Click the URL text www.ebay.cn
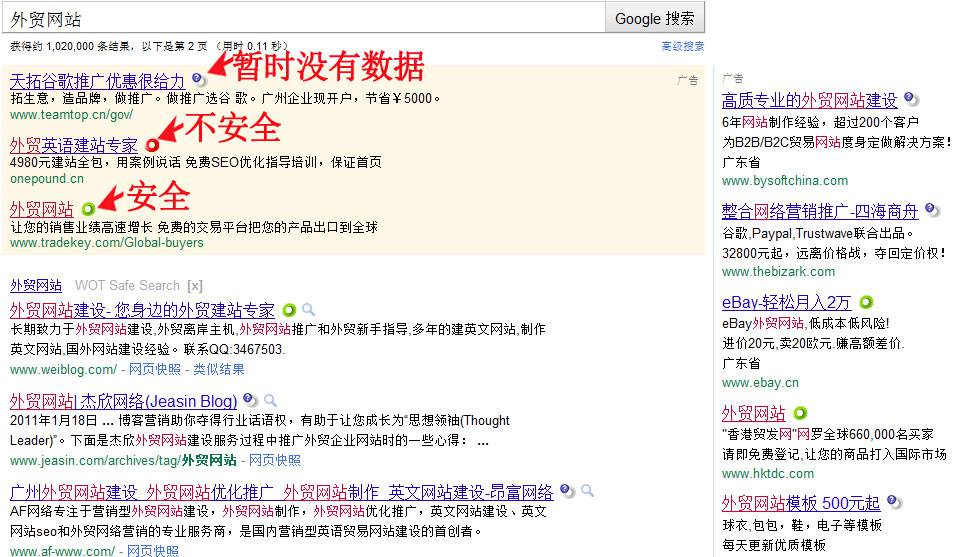The height and width of the screenshot is (557, 959). (x=760, y=383)
